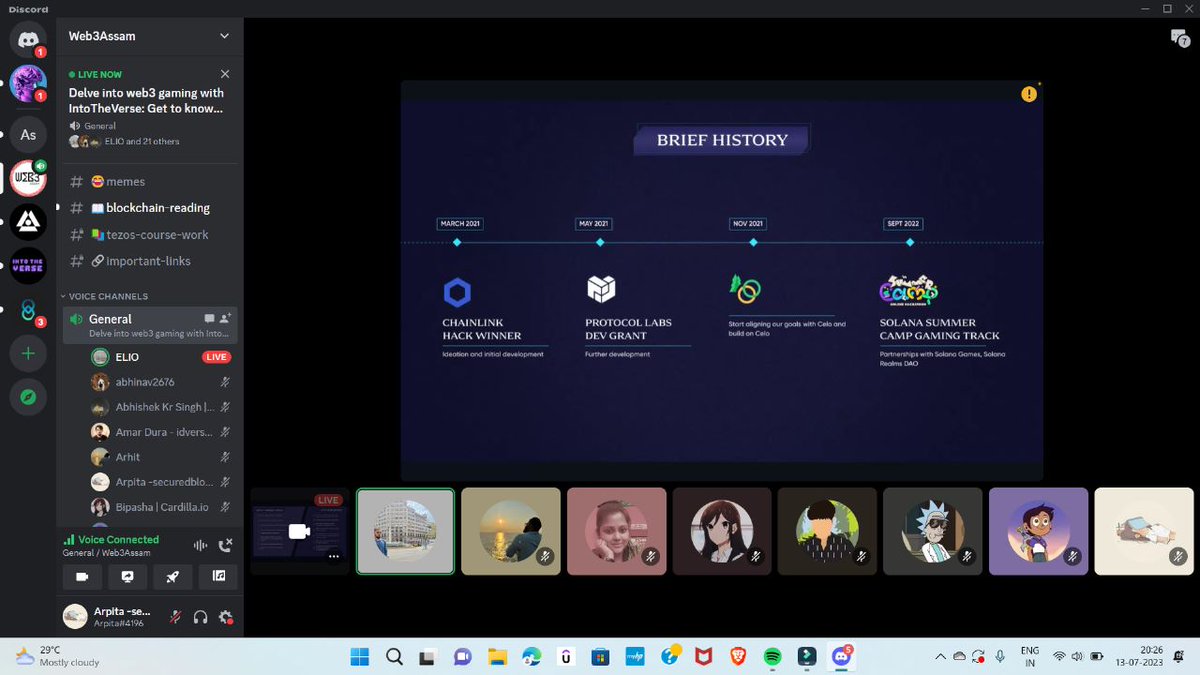Image resolution: width=1200 pixels, height=675 pixels.
Task: Open Discord direct messages home icon
Action: pos(28,38)
